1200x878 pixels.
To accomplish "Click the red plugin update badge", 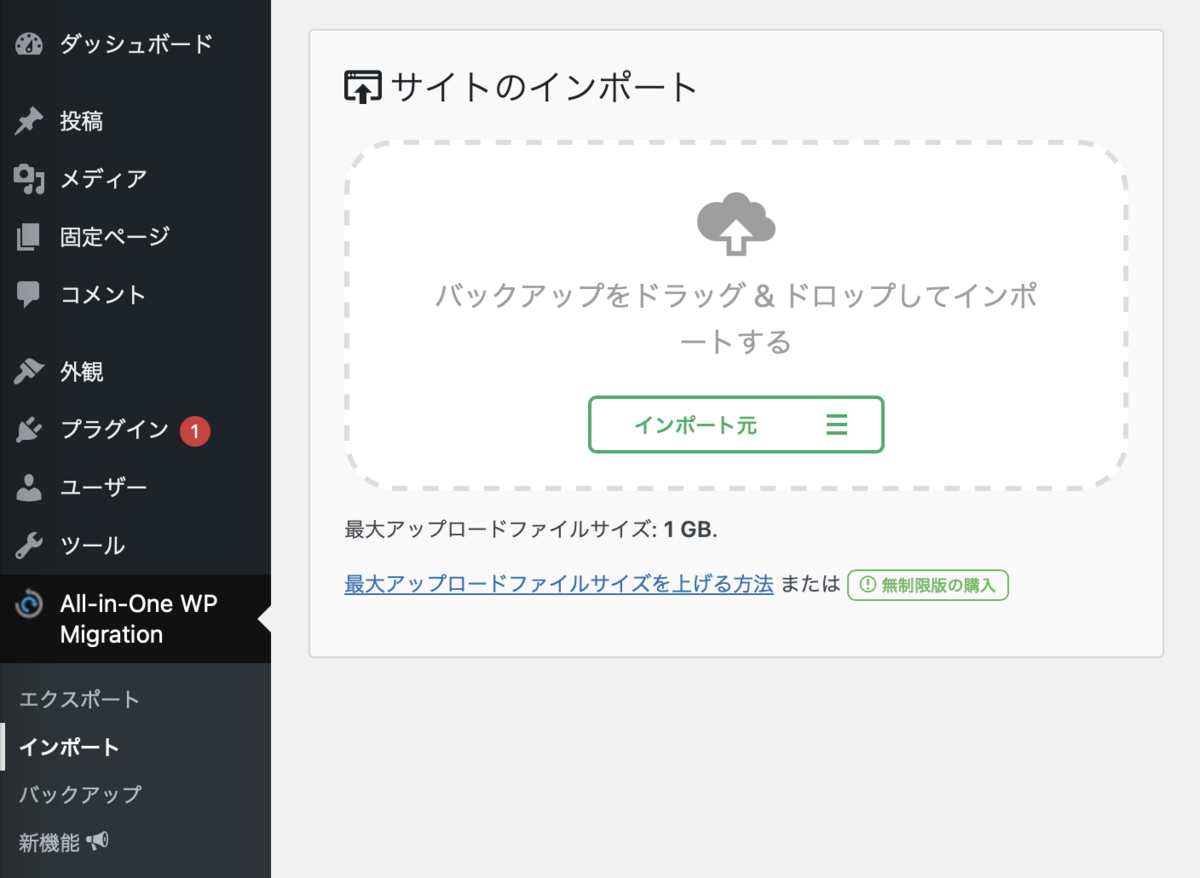I will (x=195, y=431).
